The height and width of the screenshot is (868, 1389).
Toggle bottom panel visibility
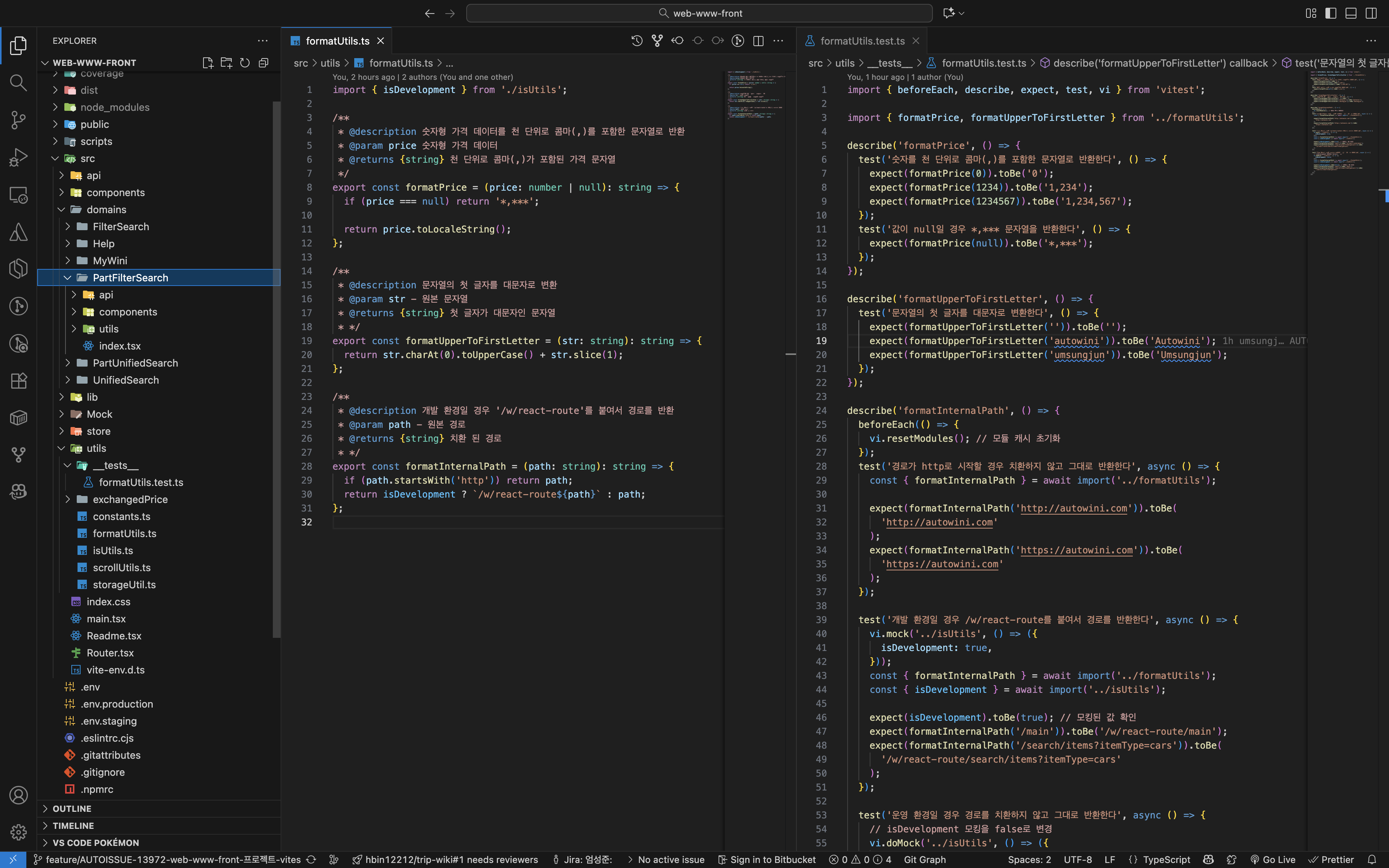click(1351, 13)
